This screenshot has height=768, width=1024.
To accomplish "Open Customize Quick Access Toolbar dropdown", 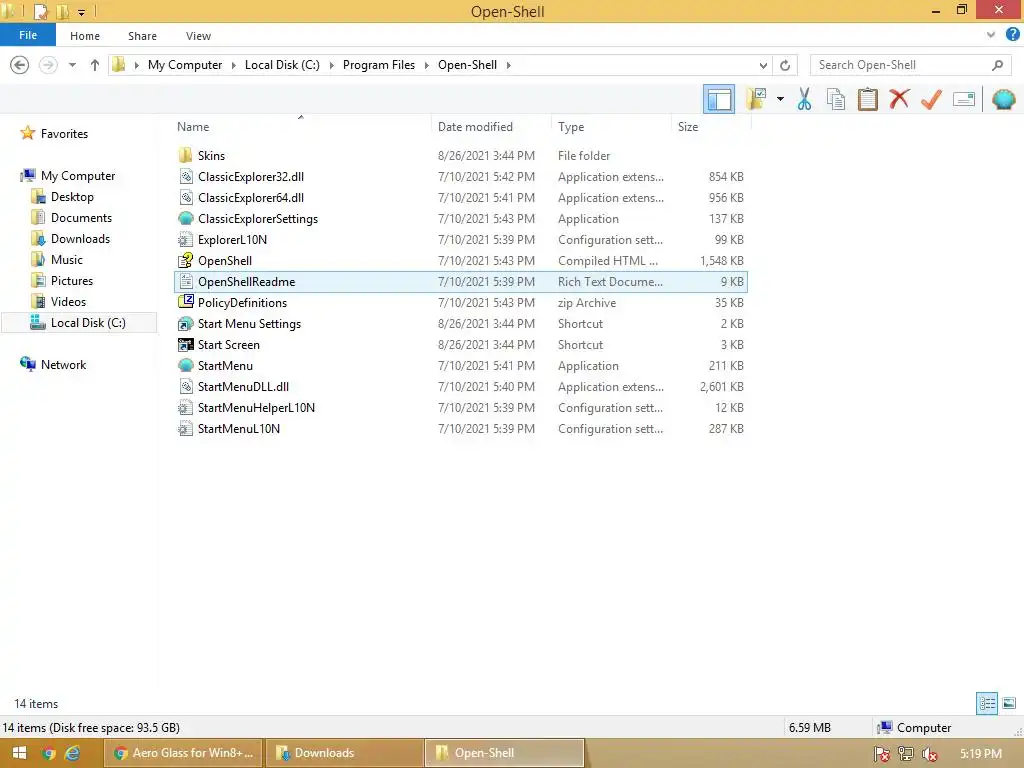I will coord(82,12).
